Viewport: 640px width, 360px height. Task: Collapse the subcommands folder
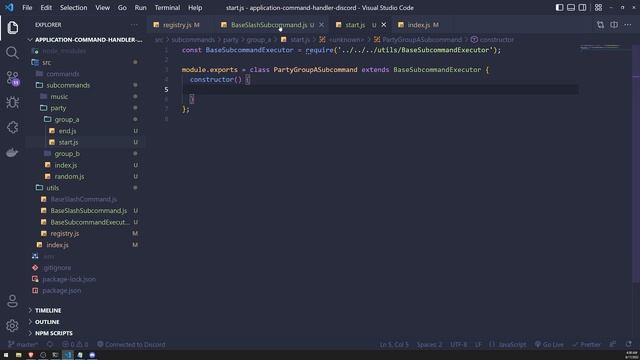(86, 85)
